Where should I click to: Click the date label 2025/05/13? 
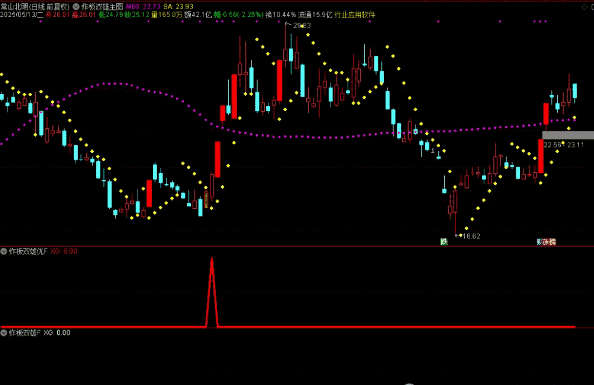pyautogui.click(x=19, y=15)
